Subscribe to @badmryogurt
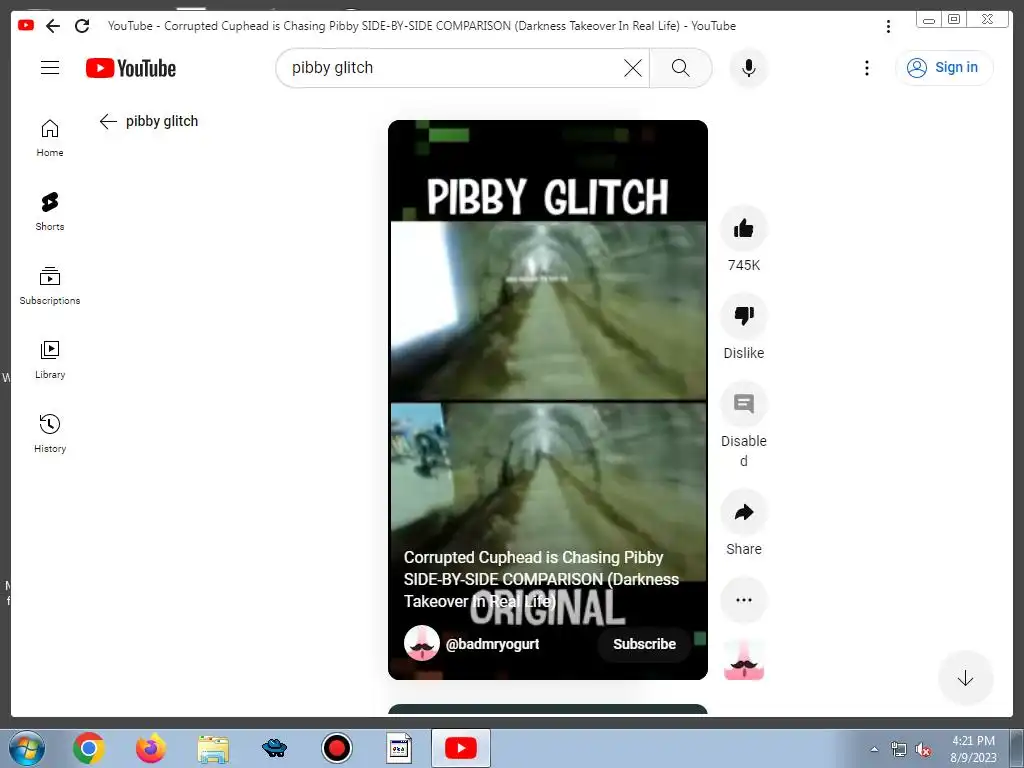This screenshot has height=768, width=1024. (x=644, y=644)
